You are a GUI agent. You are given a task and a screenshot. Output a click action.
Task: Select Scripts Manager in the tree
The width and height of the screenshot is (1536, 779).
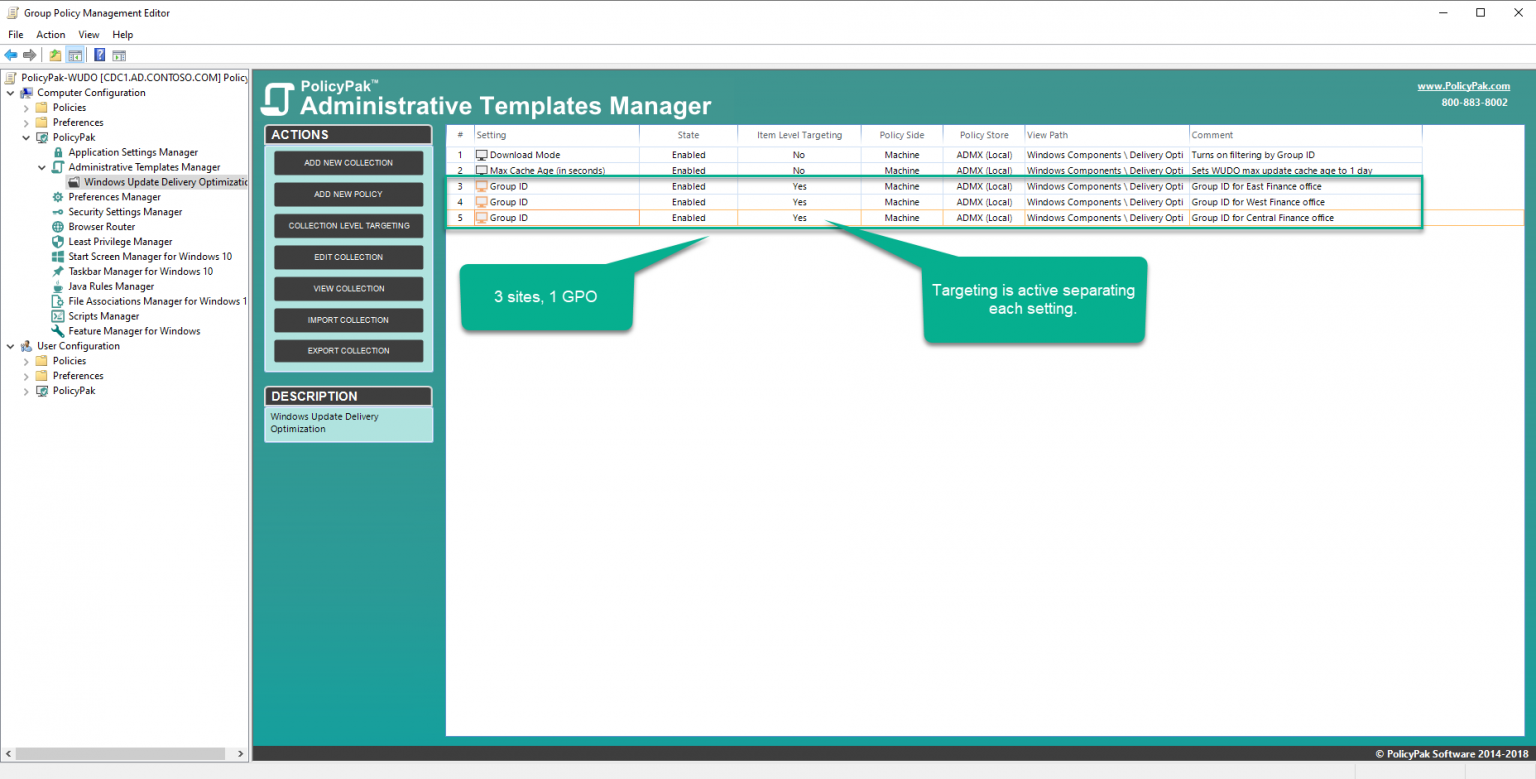[x=103, y=316]
